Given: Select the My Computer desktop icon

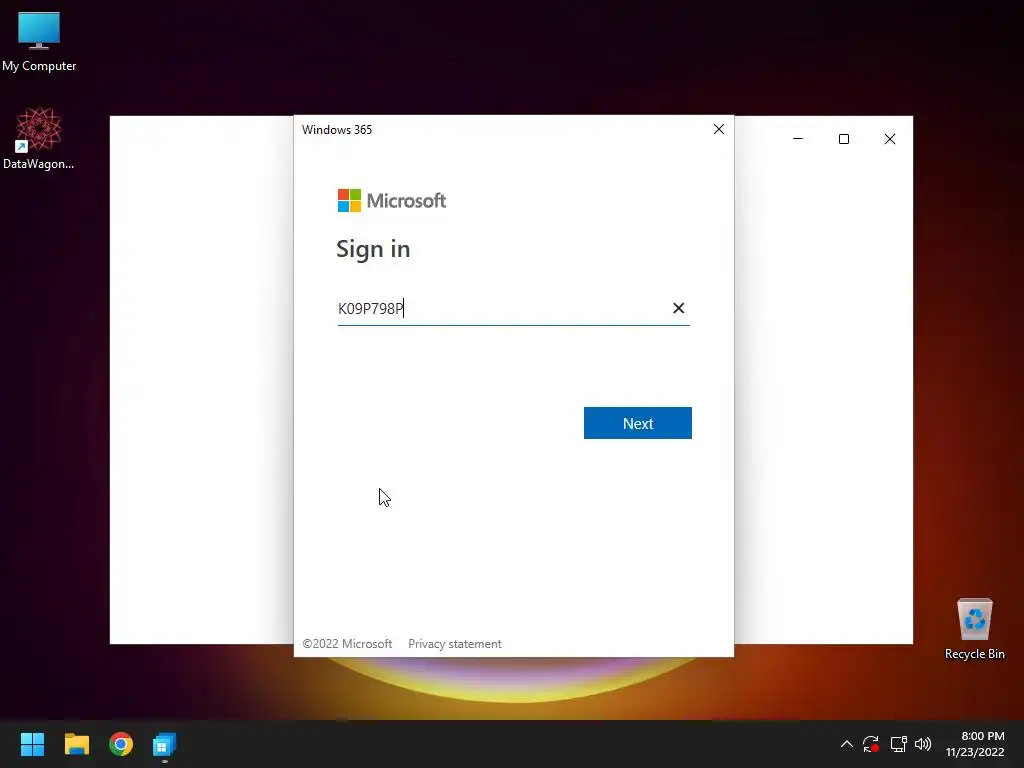Looking at the screenshot, I should click(39, 41).
